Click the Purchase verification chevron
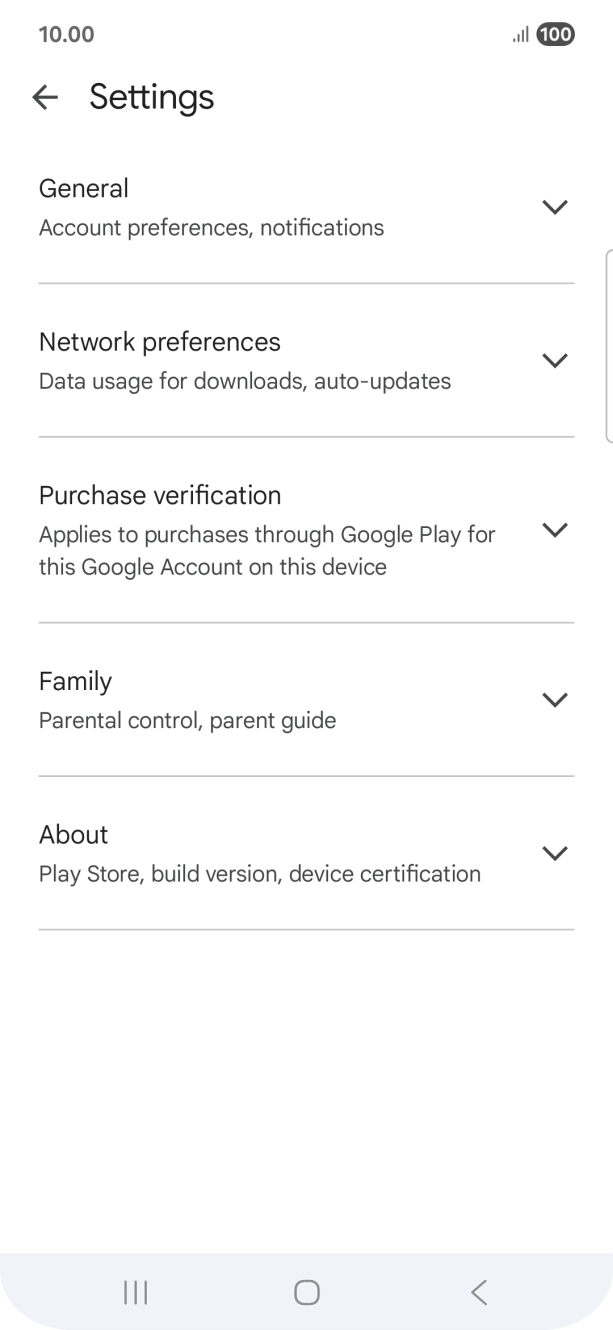This screenshot has width=613, height=1330. click(554, 530)
